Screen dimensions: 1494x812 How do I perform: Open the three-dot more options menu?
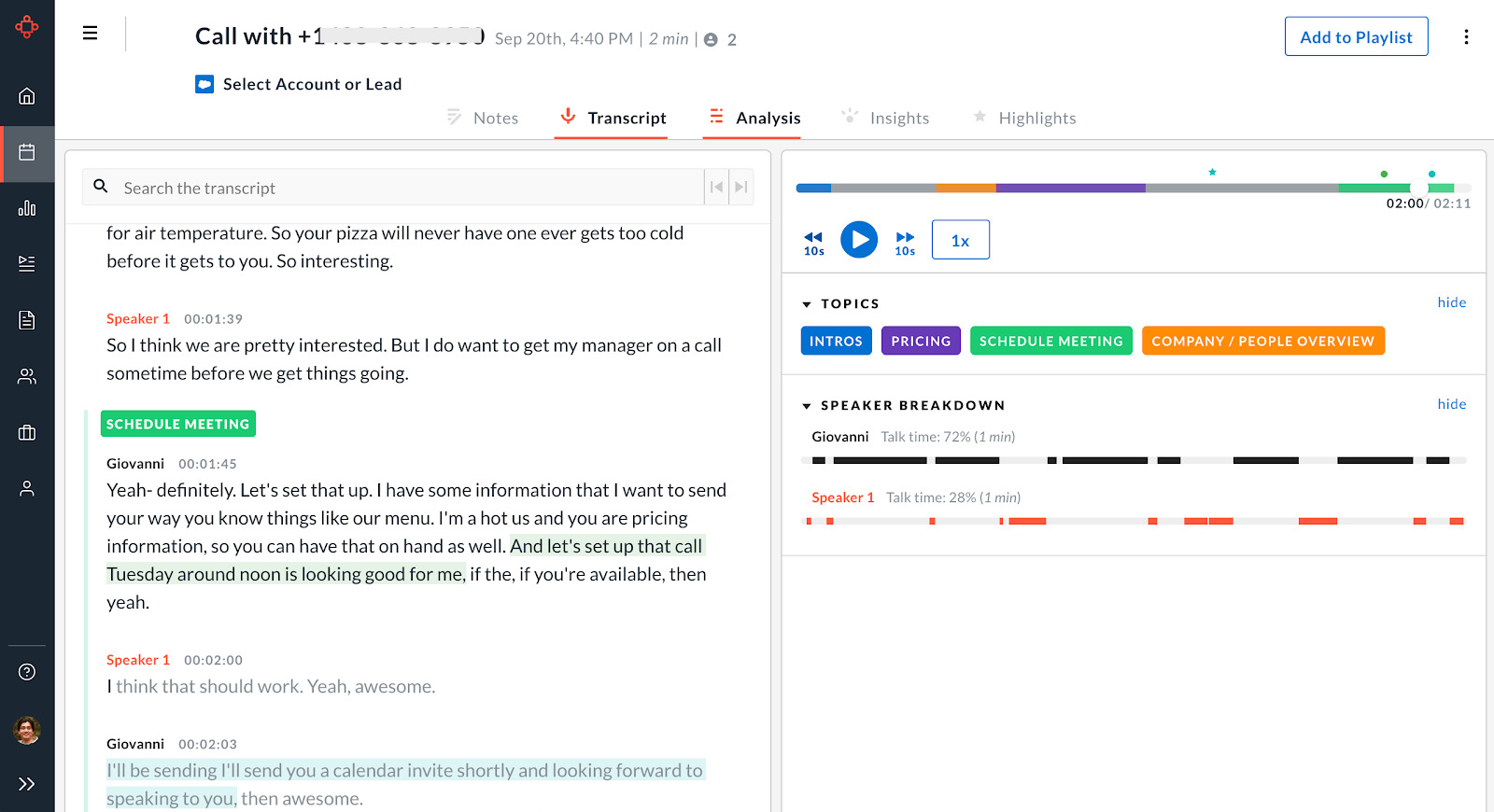point(1466,36)
